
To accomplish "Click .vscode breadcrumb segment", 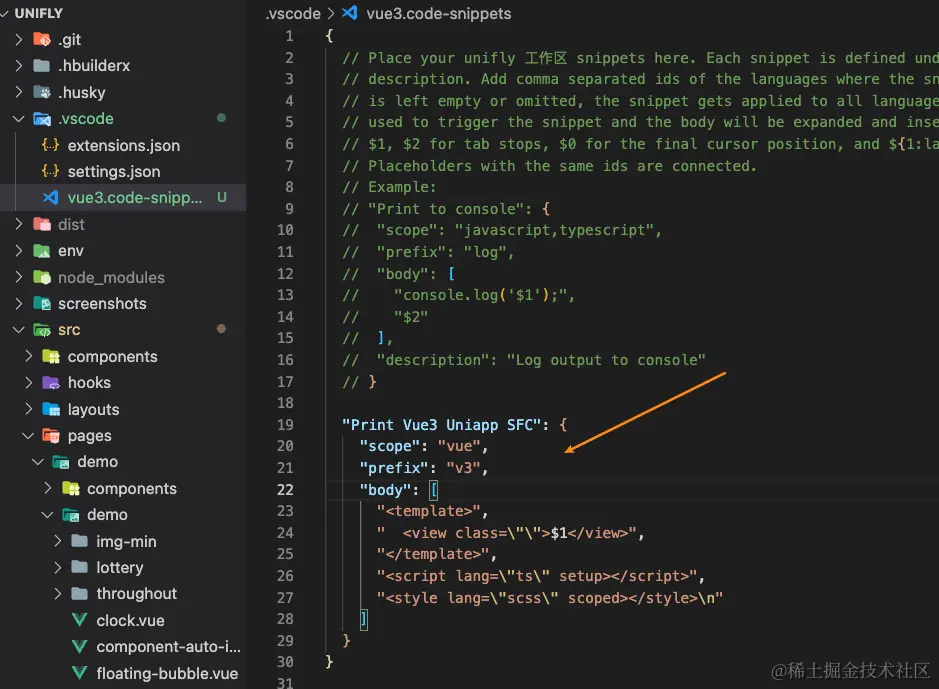I will tap(293, 13).
